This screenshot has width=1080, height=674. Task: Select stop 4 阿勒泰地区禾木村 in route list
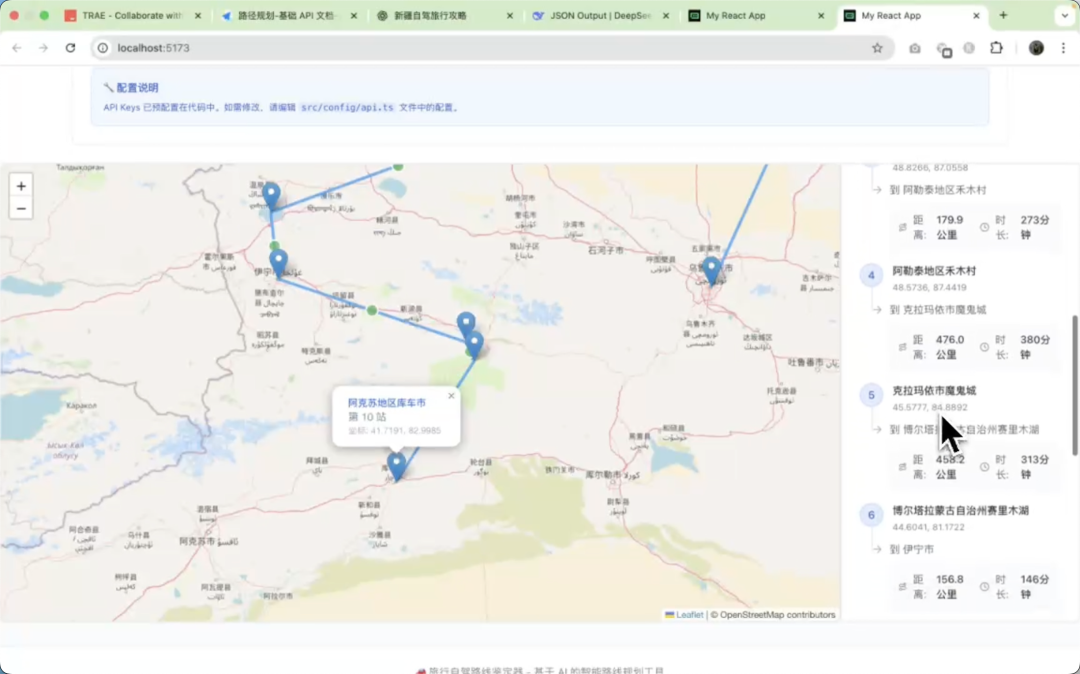(934, 271)
